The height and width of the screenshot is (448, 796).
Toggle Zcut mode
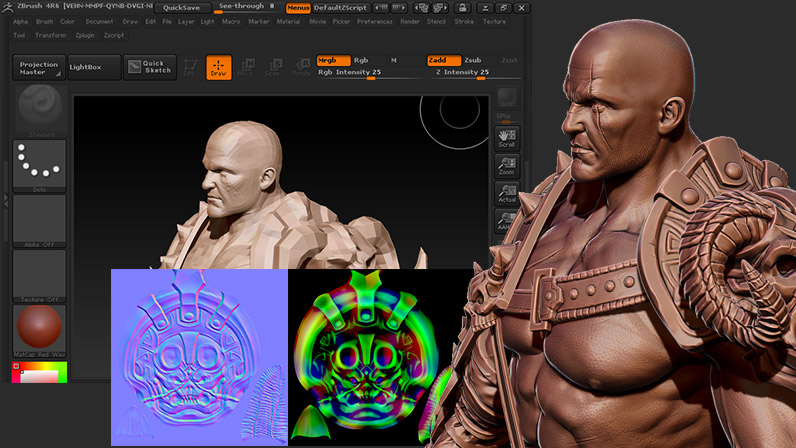pyautogui.click(x=509, y=60)
